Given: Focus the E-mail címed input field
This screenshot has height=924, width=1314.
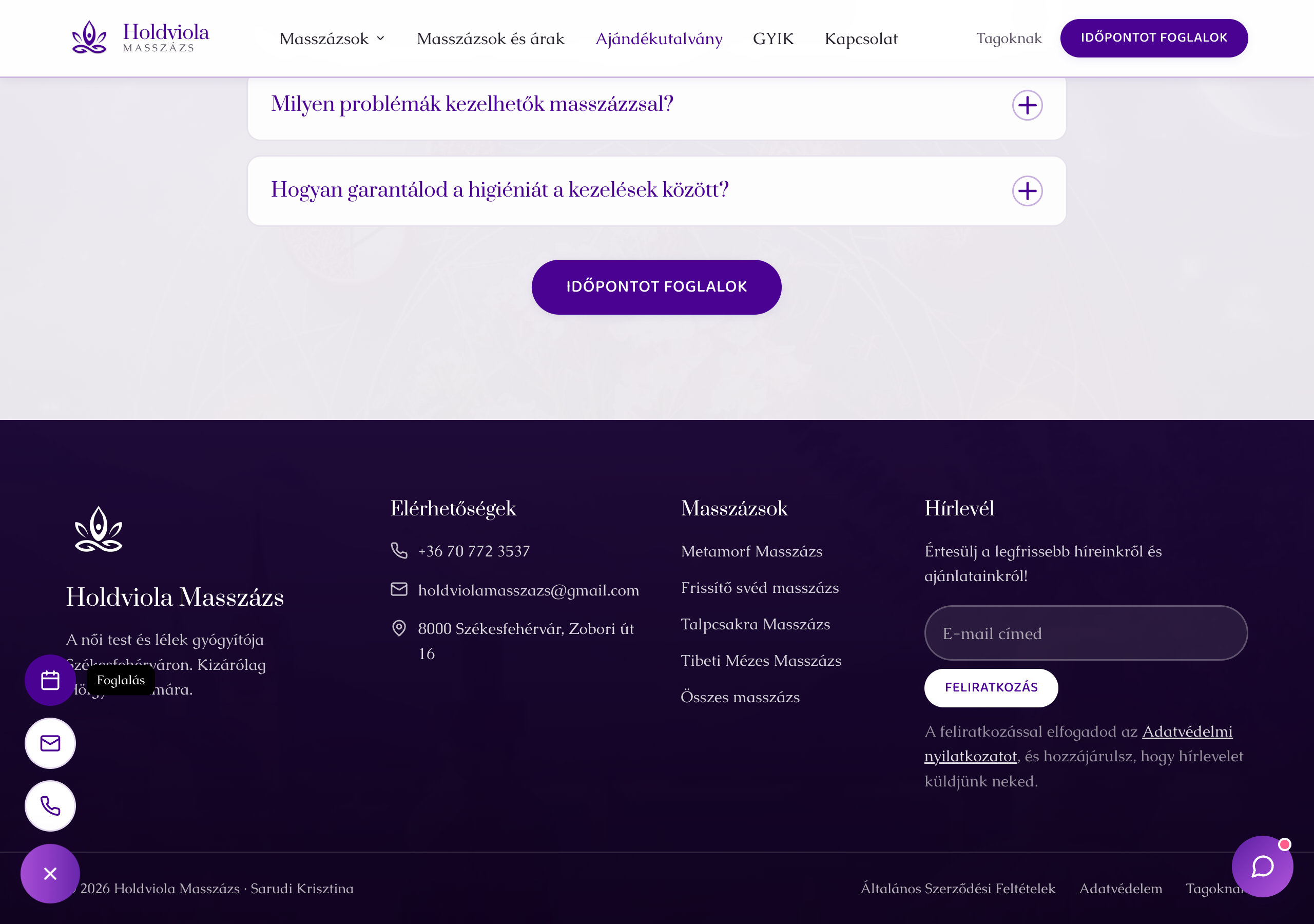Looking at the screenshot, I should pos(1086,633).
